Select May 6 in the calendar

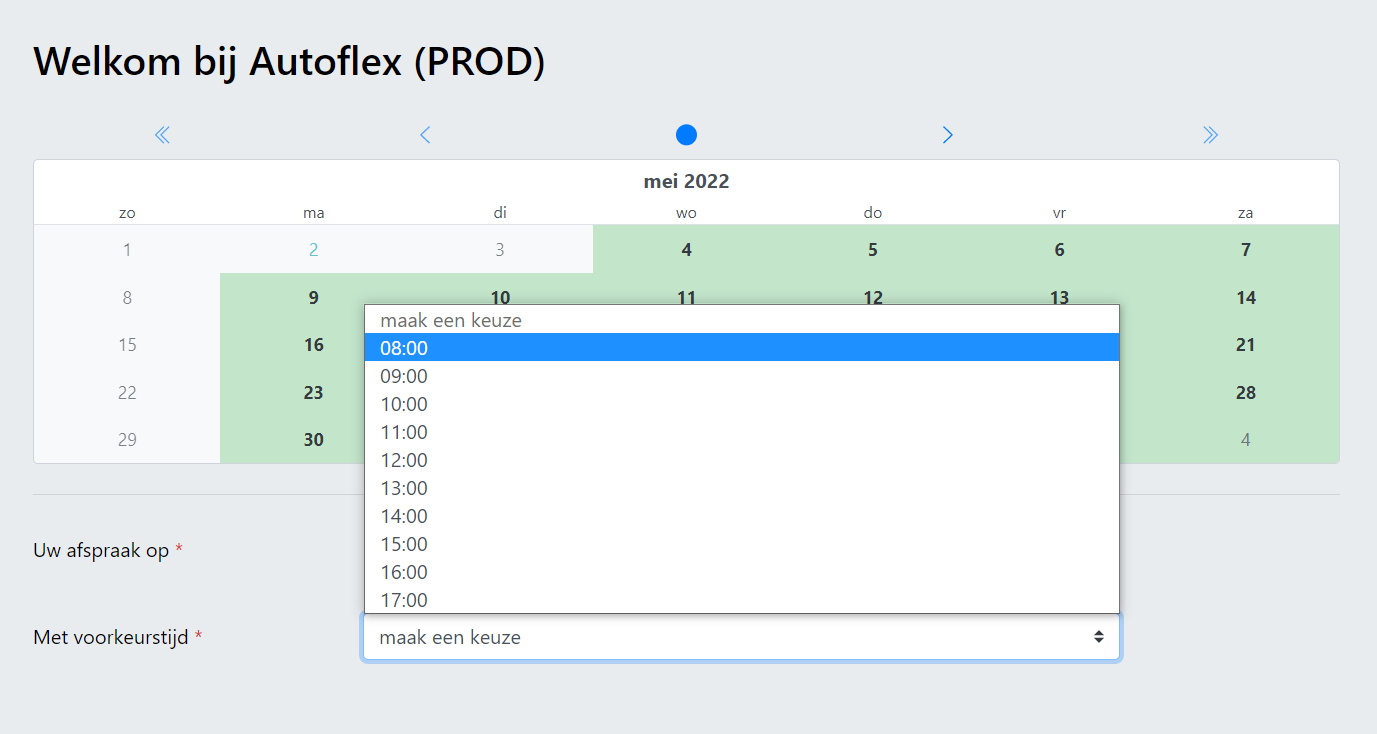coord(1059,250)
